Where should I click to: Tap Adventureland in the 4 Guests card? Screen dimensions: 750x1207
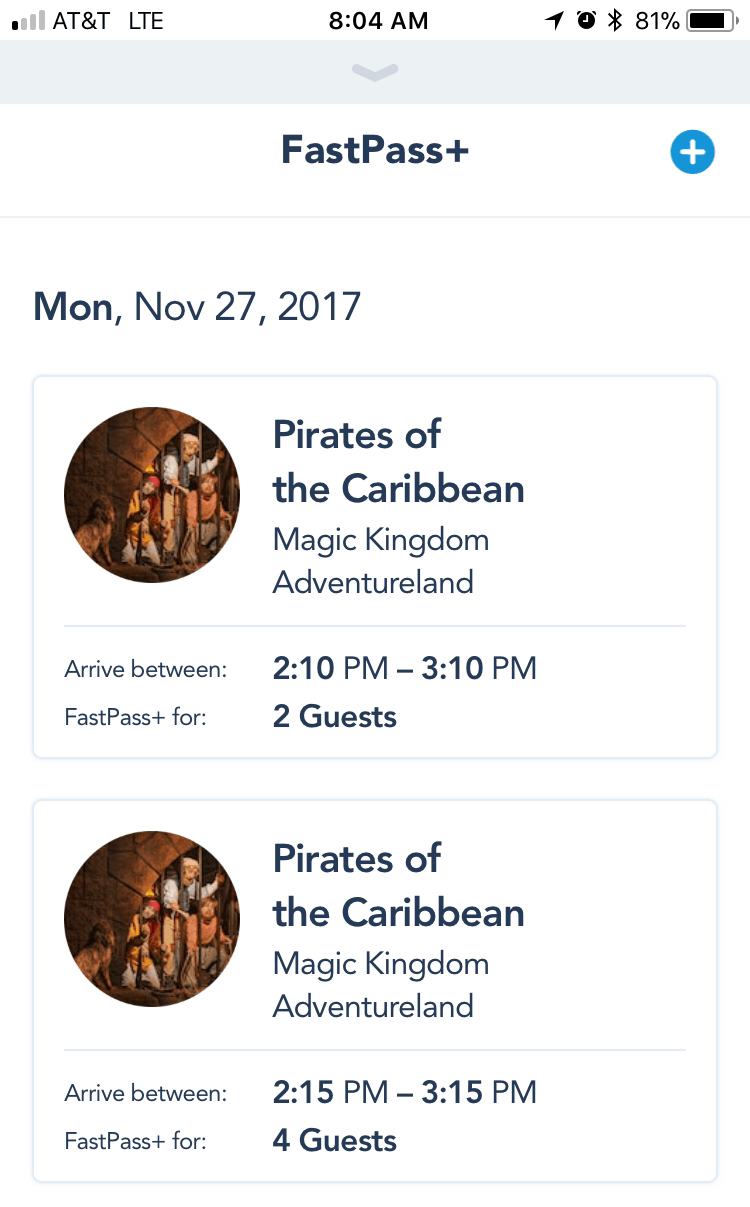pos(373,1006)
